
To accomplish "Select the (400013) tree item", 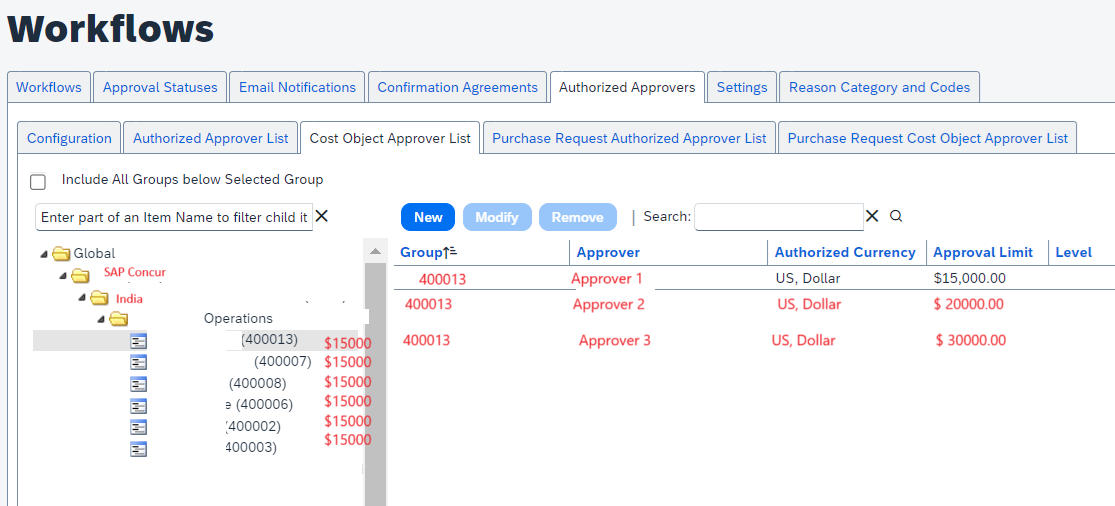I will (x=269, y=340).
